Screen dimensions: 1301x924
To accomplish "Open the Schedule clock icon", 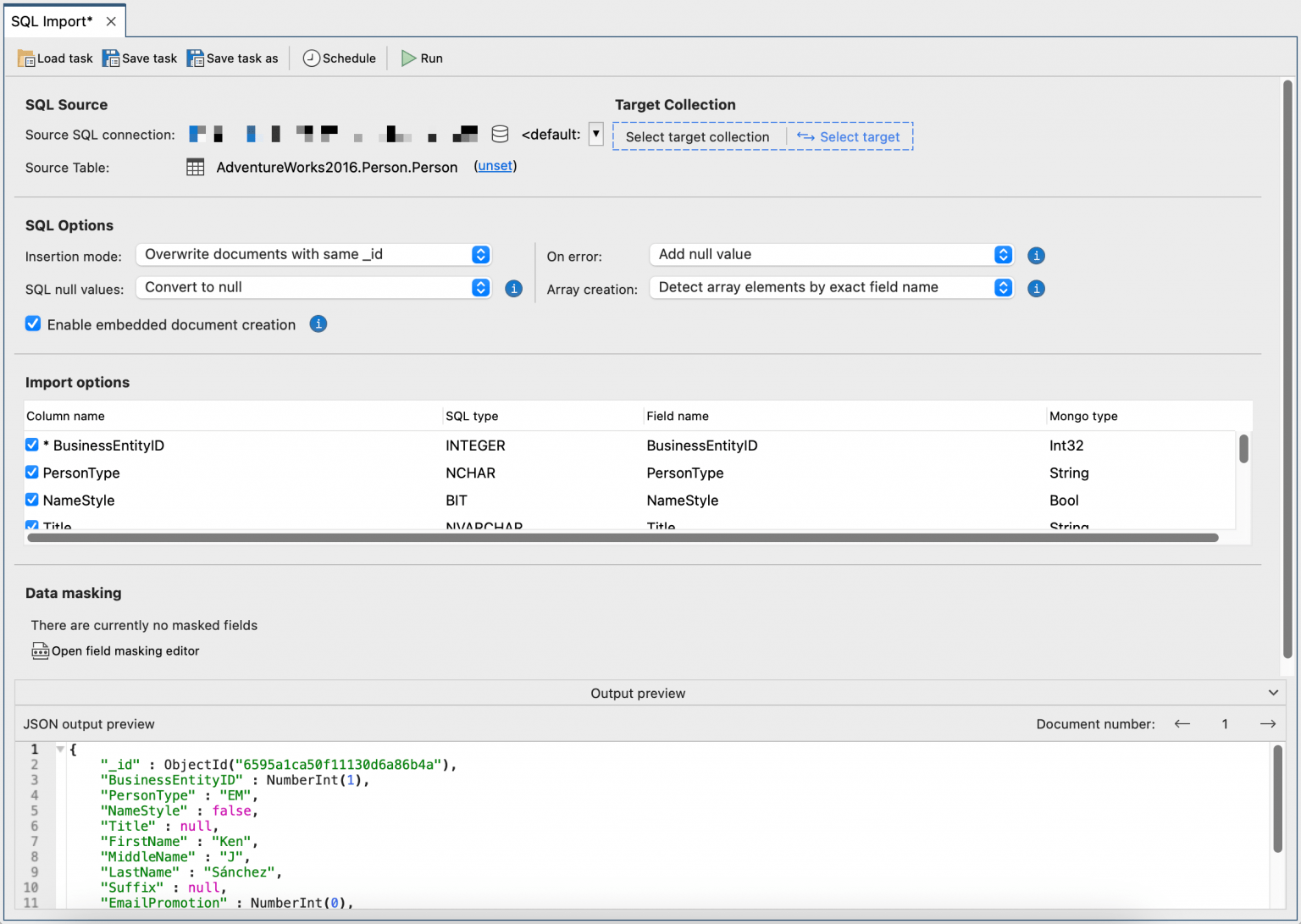I will (x=312, y=58).
